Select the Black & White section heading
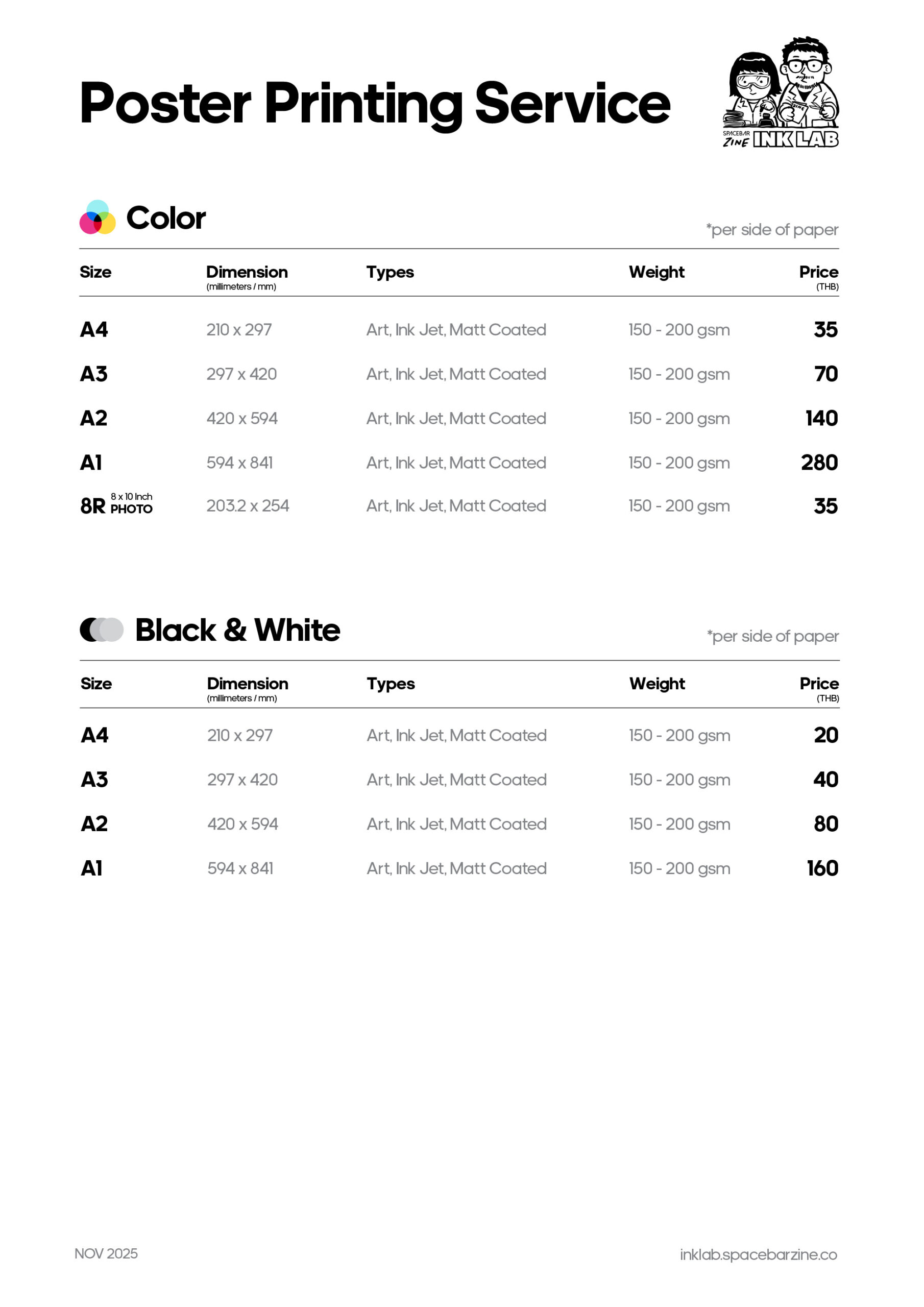This screenshot has width=924, height=1307. (x=237, y=630)
